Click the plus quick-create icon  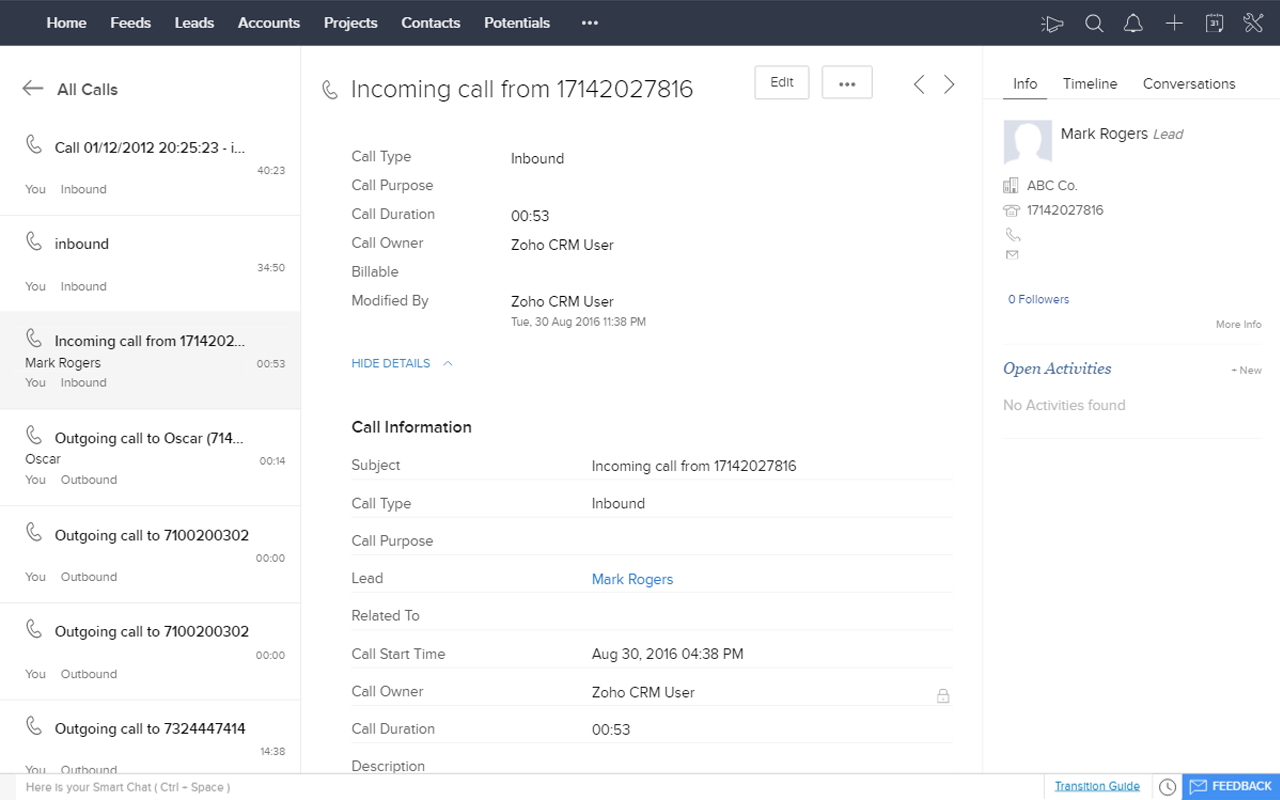1174,22
